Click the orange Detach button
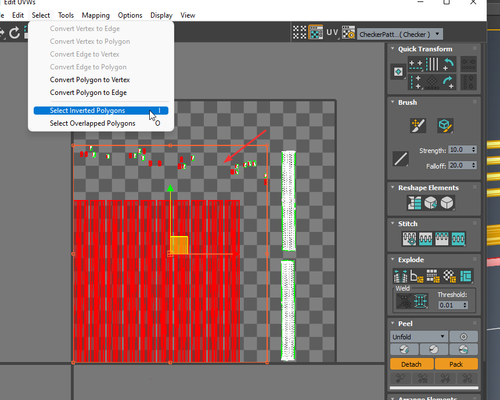This screenshot has height=400, width=500. [412, 364]
